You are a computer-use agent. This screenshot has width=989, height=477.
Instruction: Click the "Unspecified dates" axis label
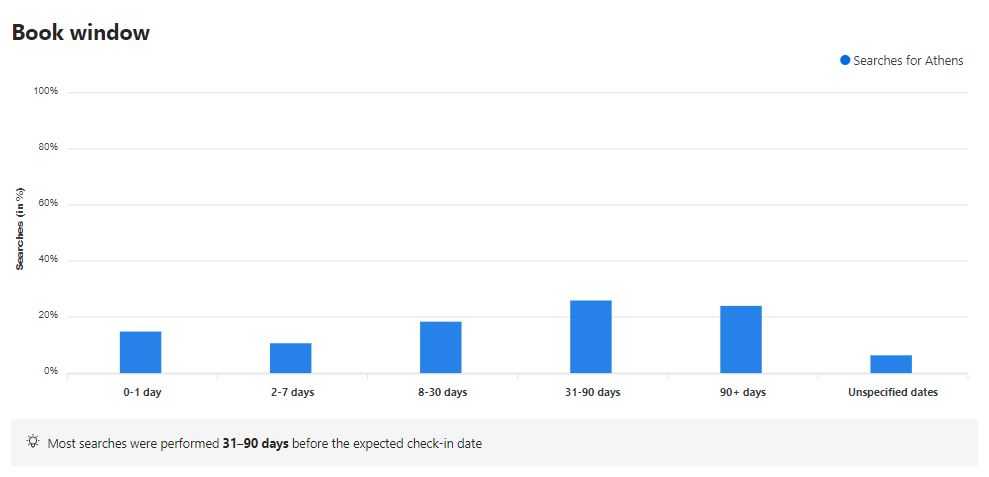(x=893, y=392)
